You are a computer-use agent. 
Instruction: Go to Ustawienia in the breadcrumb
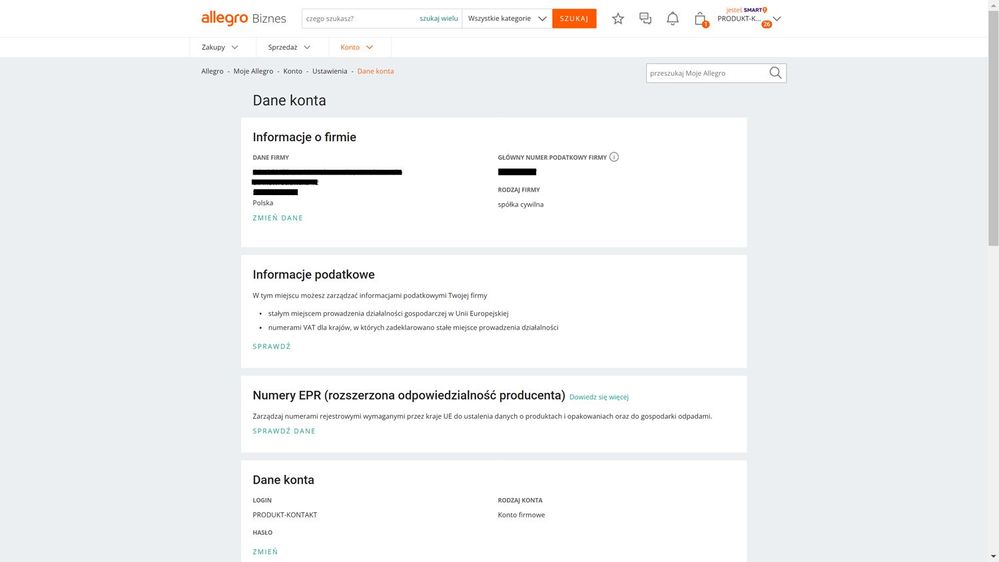pos(329,71)
